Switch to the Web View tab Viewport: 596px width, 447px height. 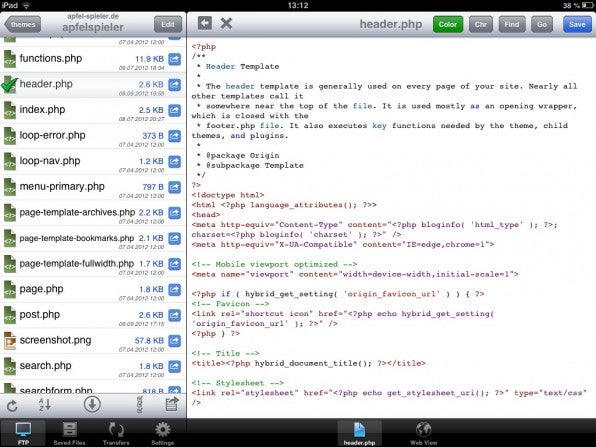click(x=423, y=433)
